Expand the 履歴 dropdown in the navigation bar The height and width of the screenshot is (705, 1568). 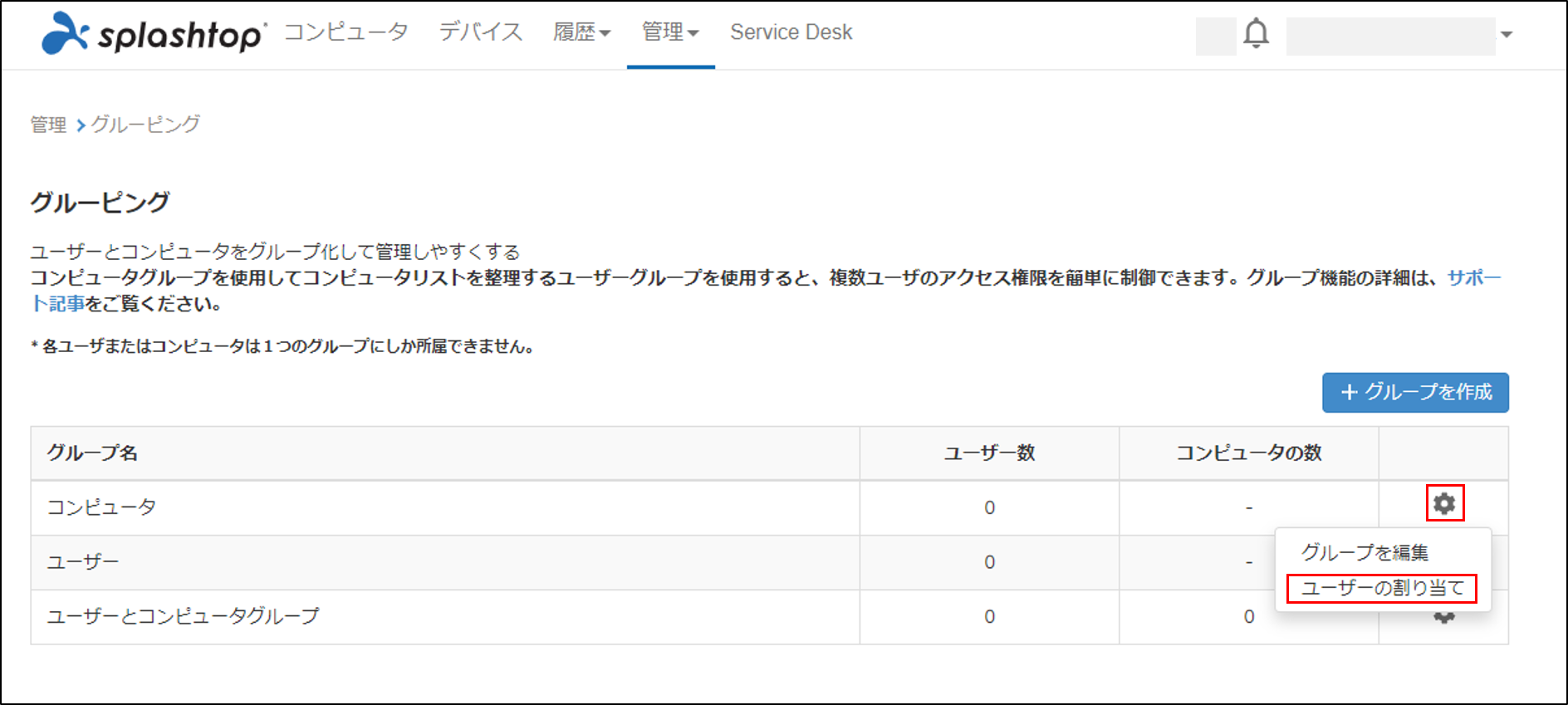coord(581,32)
